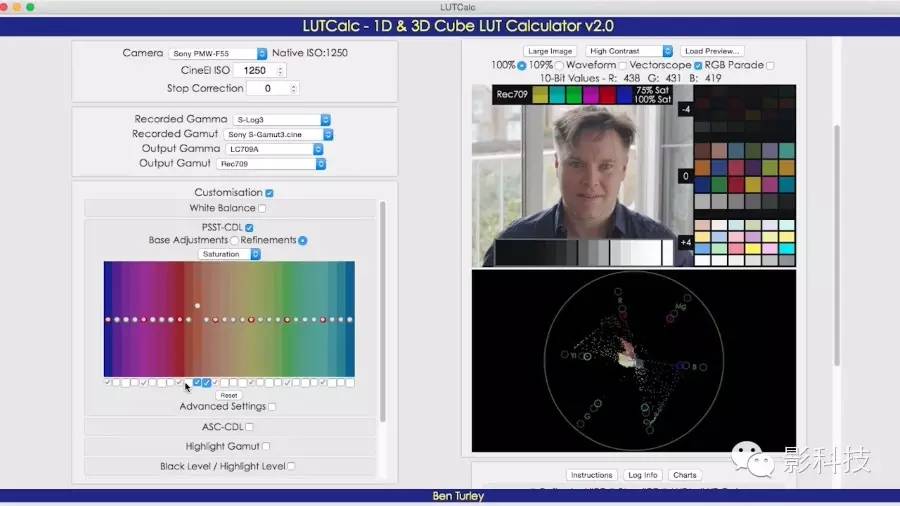The height and width of the screenshot is (506, 900).
Task: Click the Reset button under the color strip
Action: point(229,395)
